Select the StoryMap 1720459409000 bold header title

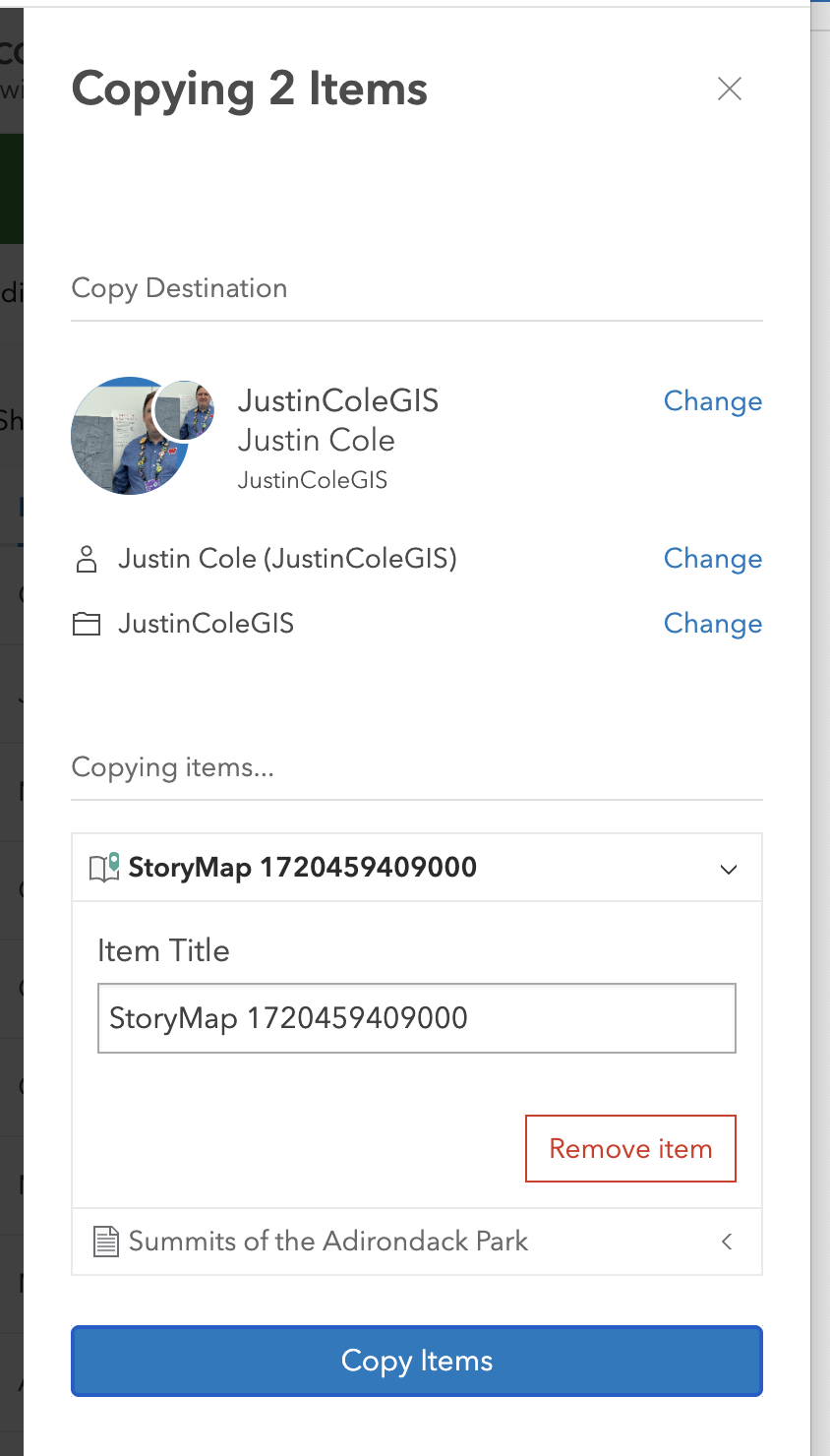[x=302, y=867]
